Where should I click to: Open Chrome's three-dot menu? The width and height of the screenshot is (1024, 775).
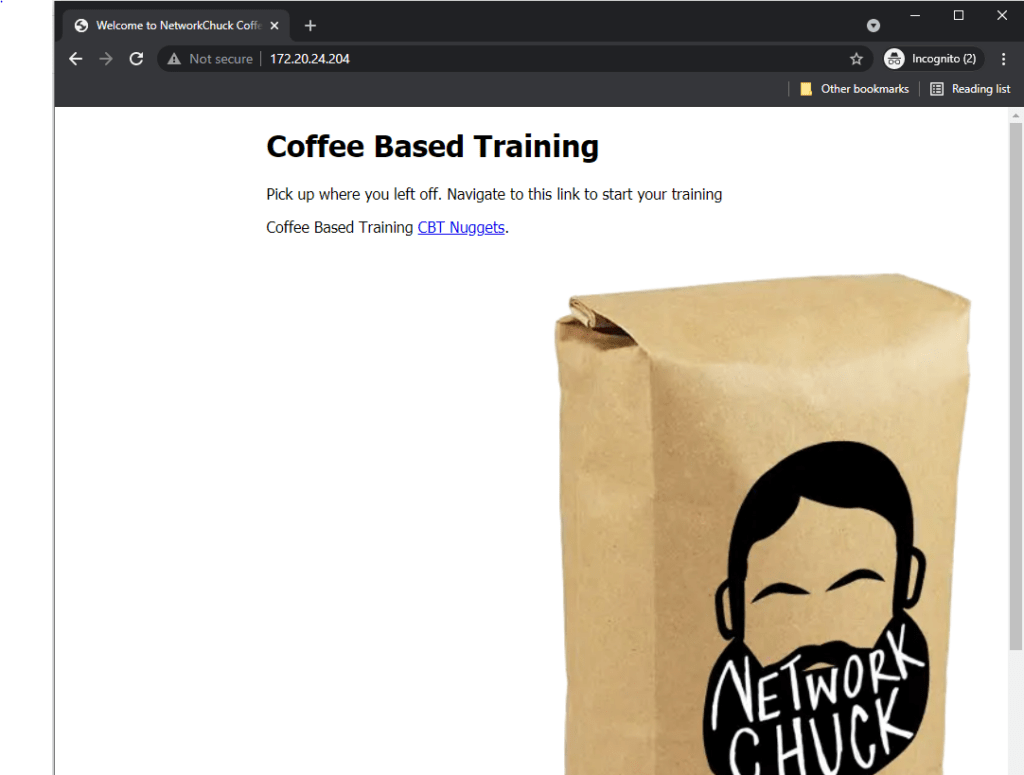click(1003, 59)
